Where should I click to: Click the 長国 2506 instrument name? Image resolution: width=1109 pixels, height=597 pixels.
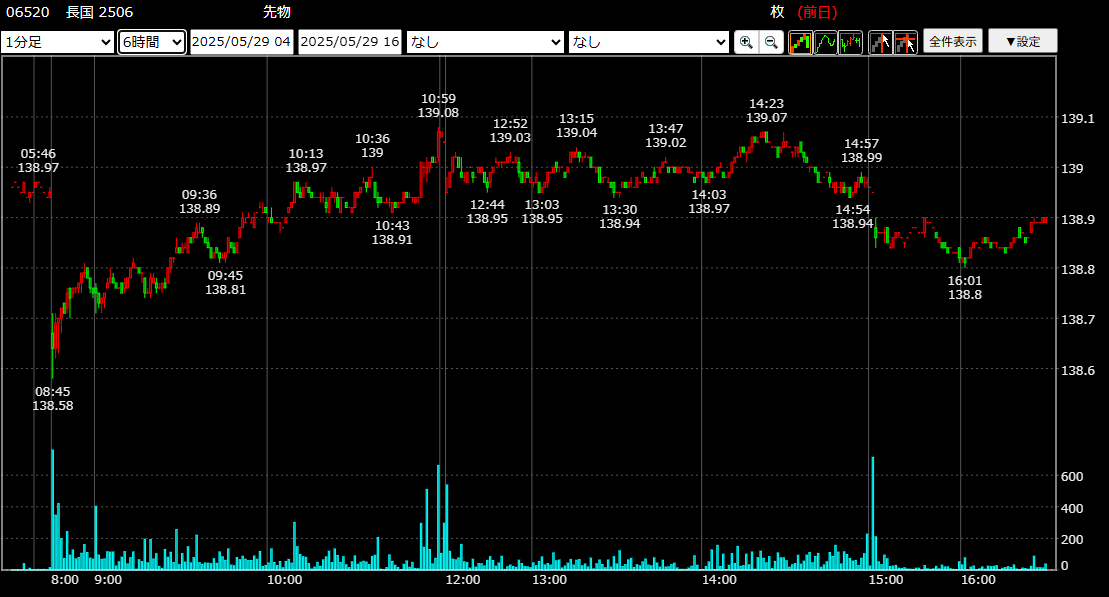[x=99, y=12]
